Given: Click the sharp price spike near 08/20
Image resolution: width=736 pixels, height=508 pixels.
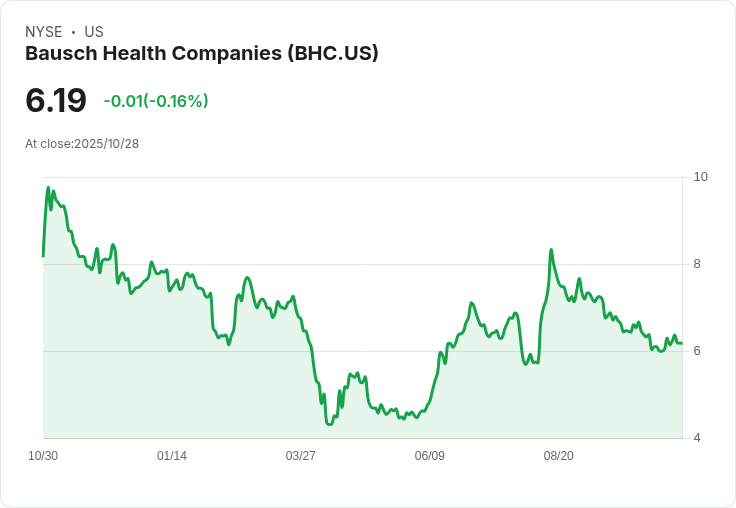Looking at the screenshot, I should [551, 250].
